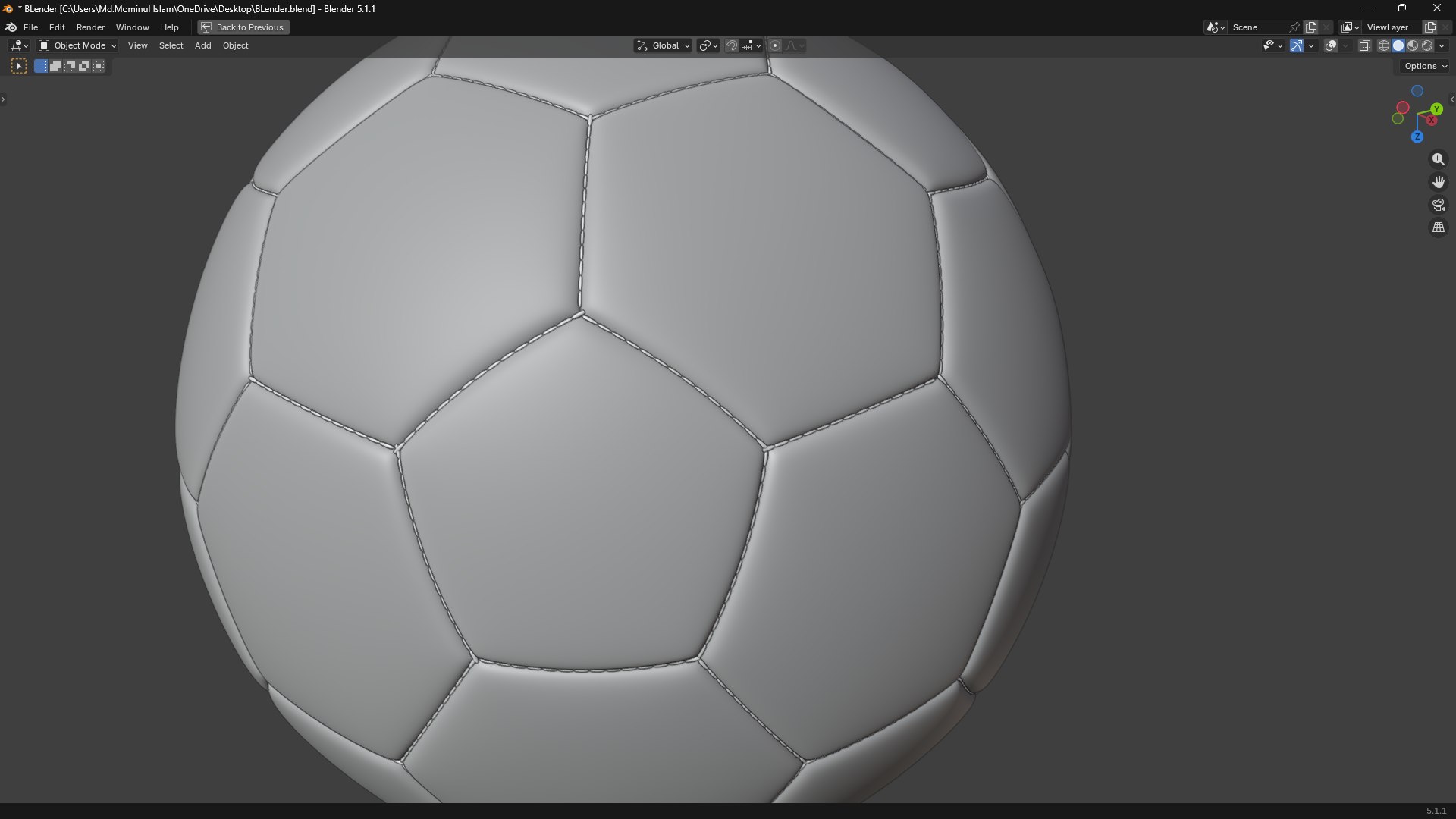The width and height of the screenshot is (1456, 819).
Task: Choose the Subtract Selection mode icon
Action: coord(70,67)
